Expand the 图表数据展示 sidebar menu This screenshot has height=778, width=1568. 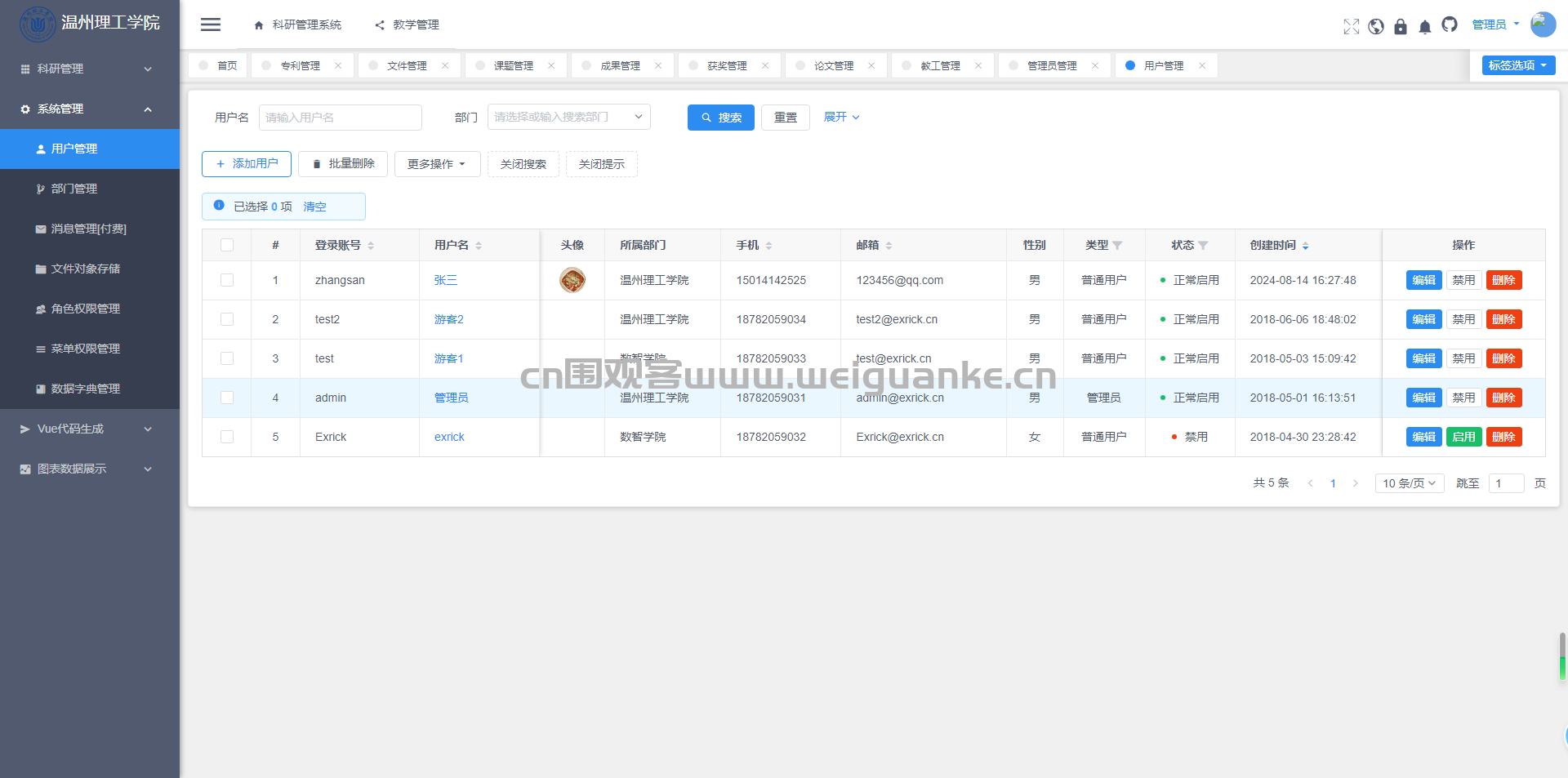pos(90,469)
